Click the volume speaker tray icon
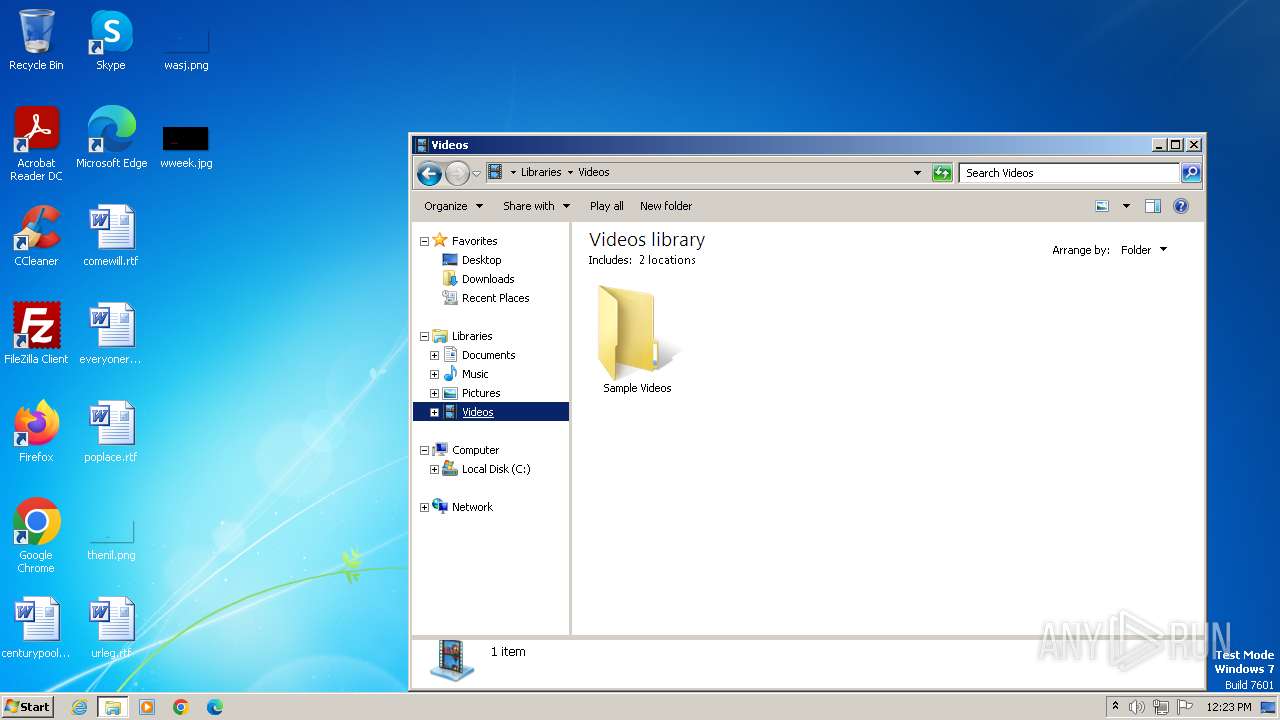The height and width of the screenshot is (720, 1280). click(x=1137, y=707)
